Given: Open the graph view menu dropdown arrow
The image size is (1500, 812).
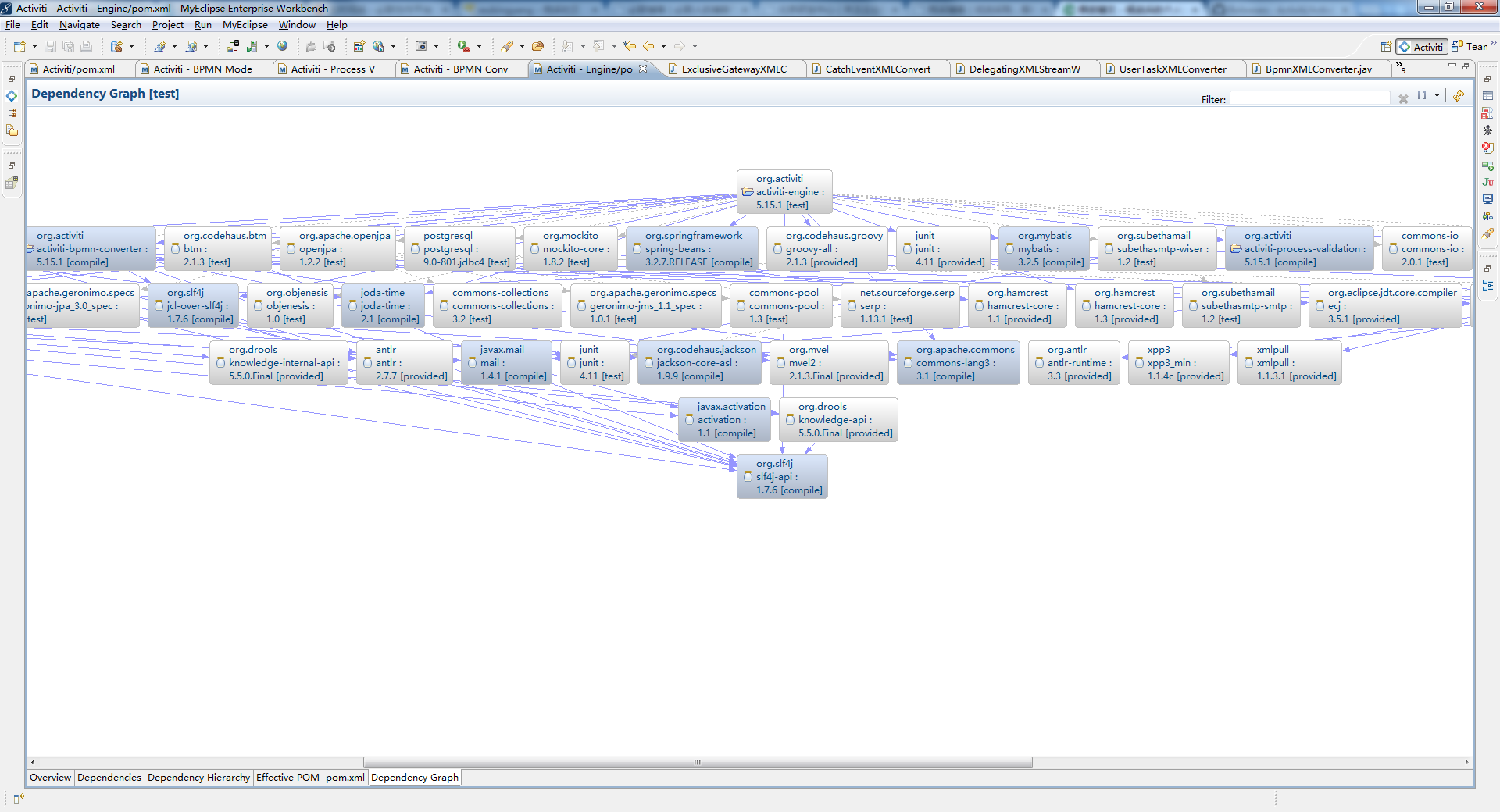Looking at the screenshot, I should tap(1437, 96).
